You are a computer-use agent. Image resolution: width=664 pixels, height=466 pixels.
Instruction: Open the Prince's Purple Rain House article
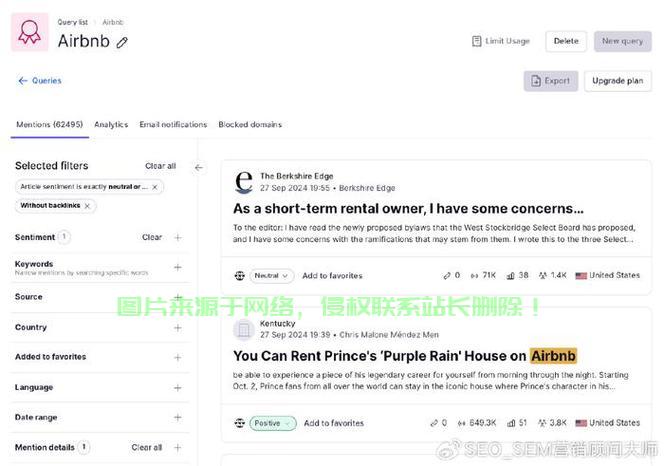(404, 356)
